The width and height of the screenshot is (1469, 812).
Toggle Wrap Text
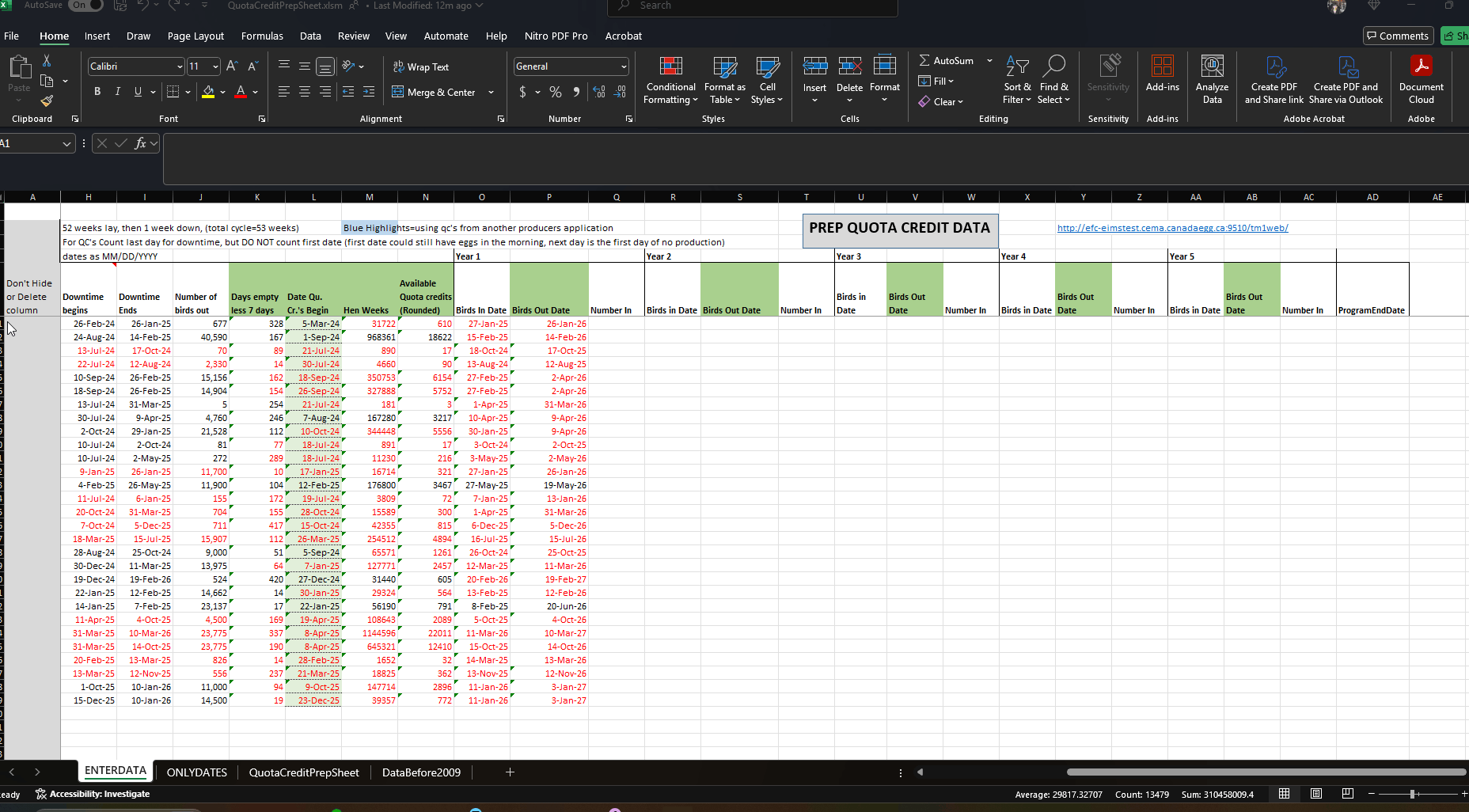coord(421,66)
